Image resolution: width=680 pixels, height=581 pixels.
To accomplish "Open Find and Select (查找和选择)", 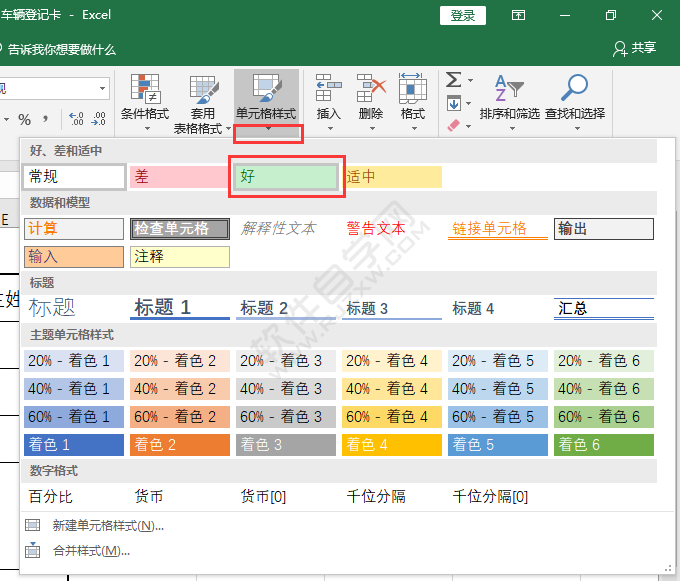I will tap(574, 99).
